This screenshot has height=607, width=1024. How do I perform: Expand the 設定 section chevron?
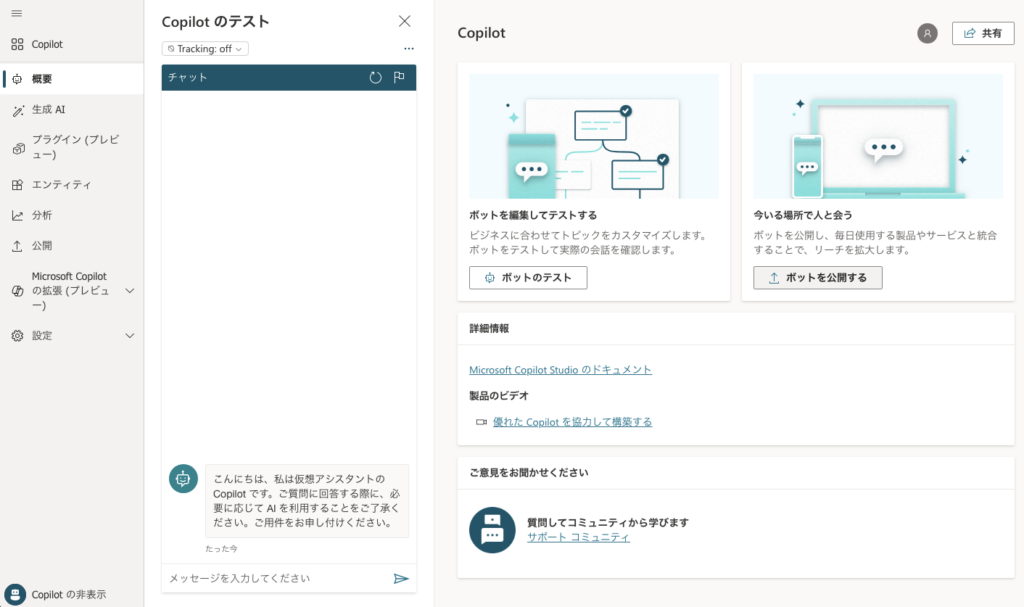[x=129, y=336]
